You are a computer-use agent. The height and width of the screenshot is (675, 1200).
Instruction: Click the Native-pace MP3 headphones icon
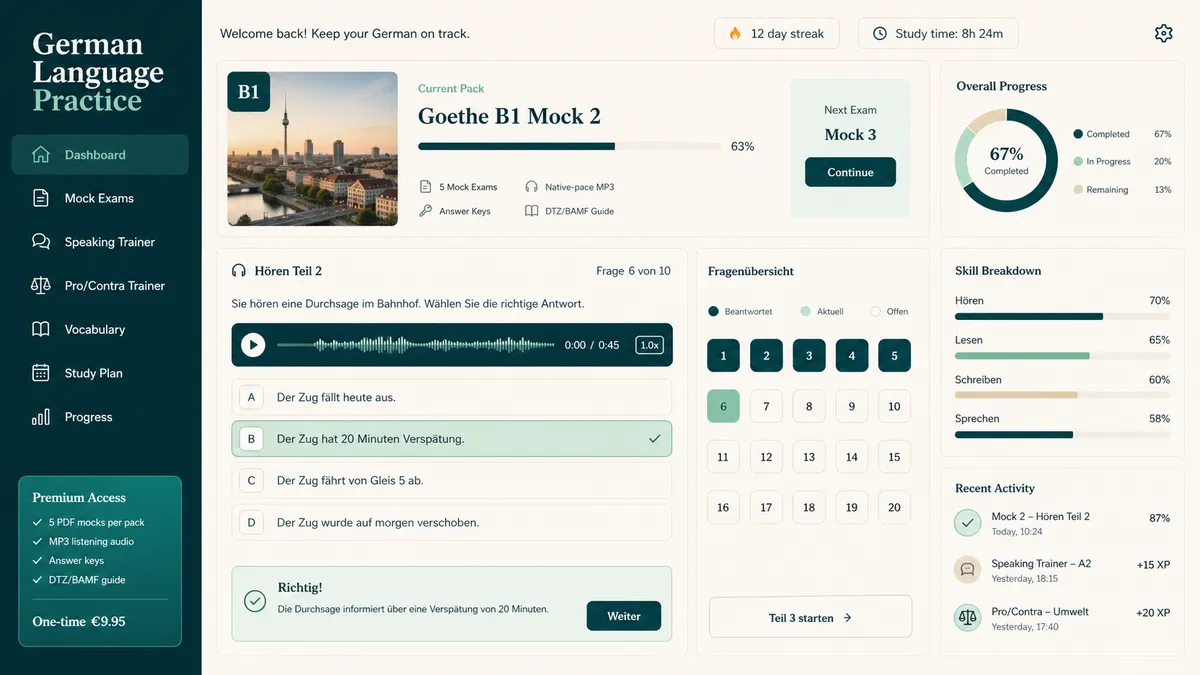click(x=531, y=187)
